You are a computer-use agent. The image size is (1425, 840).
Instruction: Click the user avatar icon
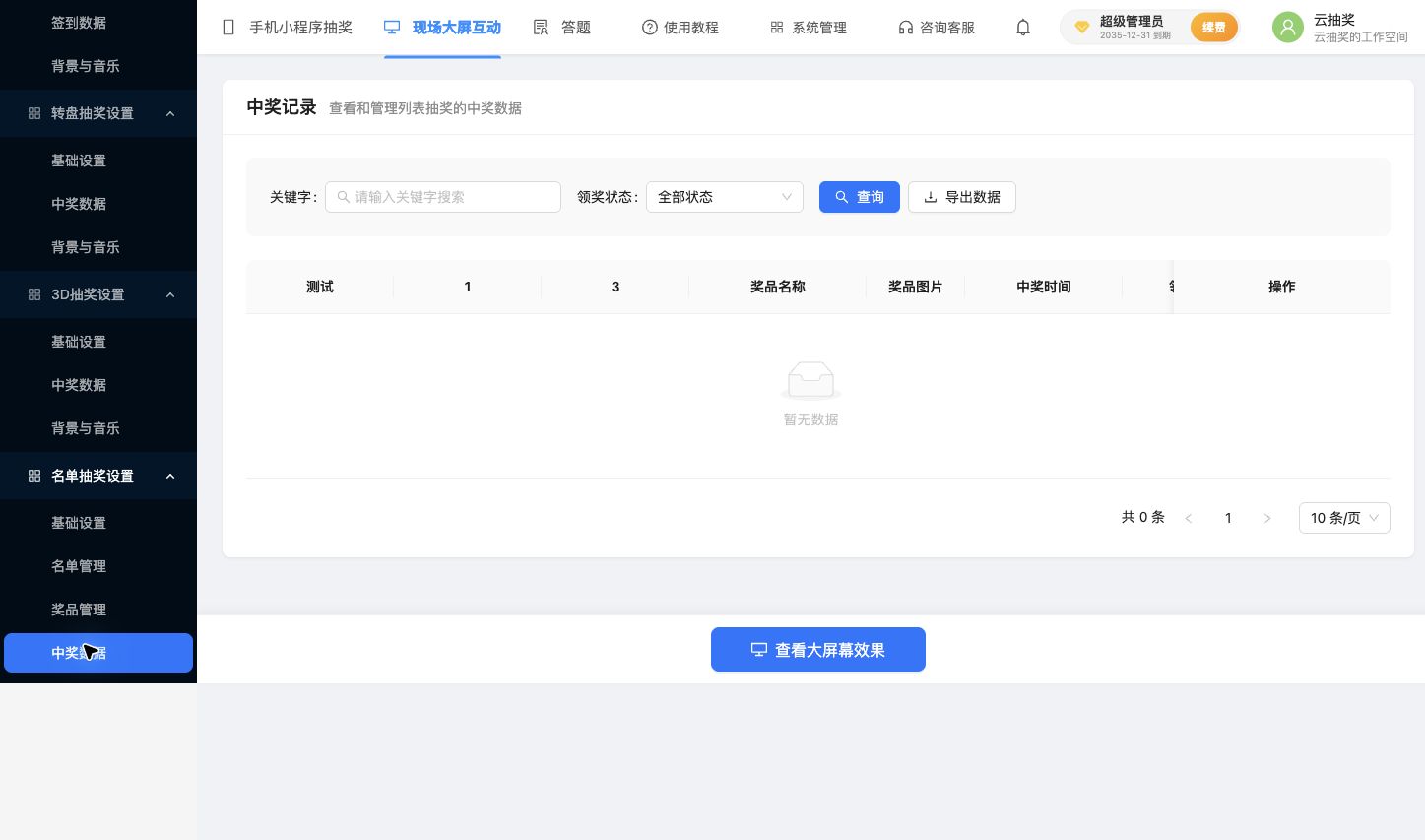pyautogui.click(x=1288, y=28)
